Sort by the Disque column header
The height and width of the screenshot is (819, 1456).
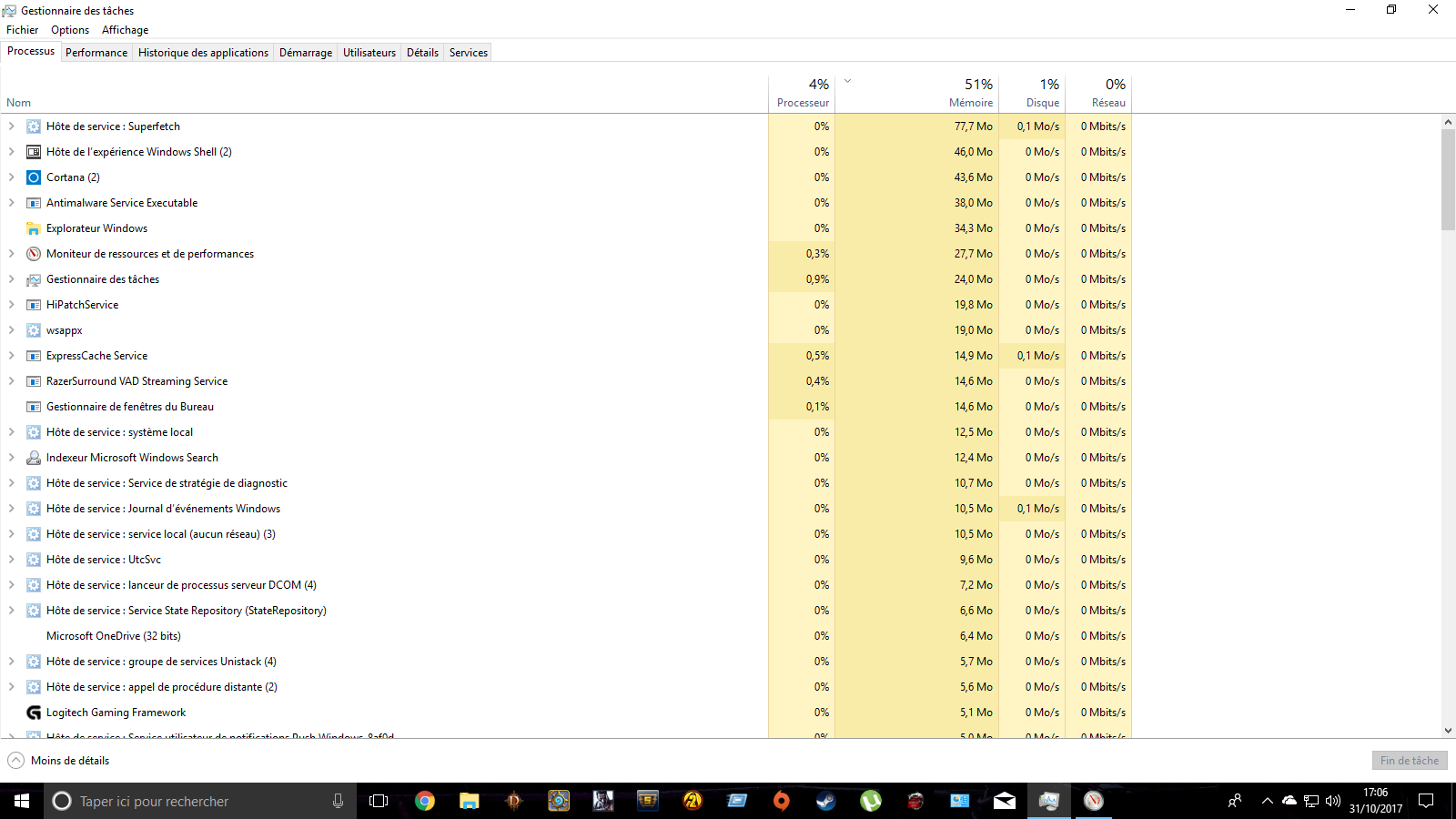tap(1032, 94)
